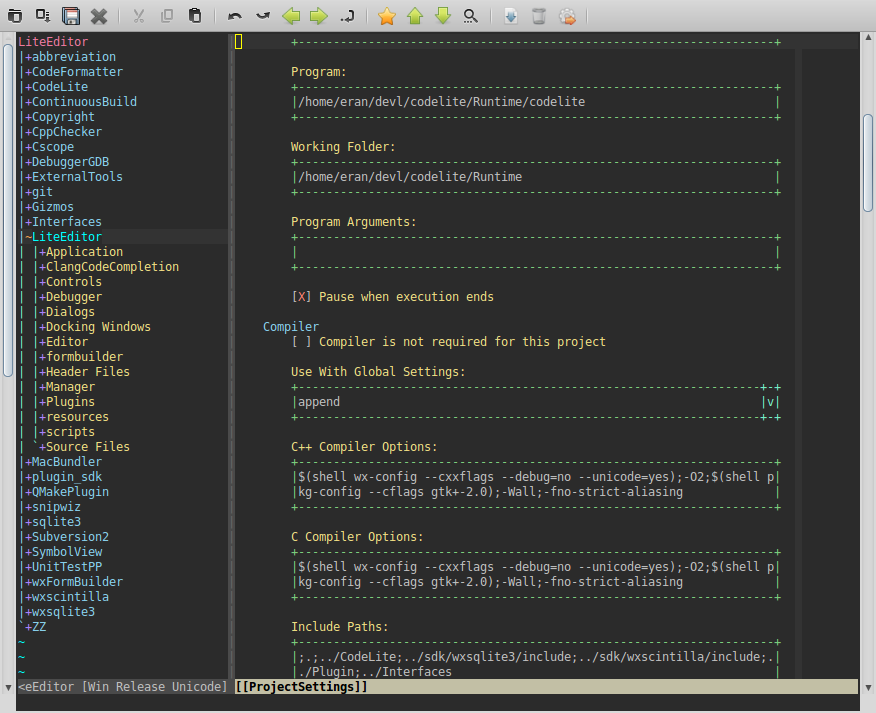Click the Undo arrow icon
This screenshot has width=876, height=713.
pyautogui.click(x=235, y=16)
